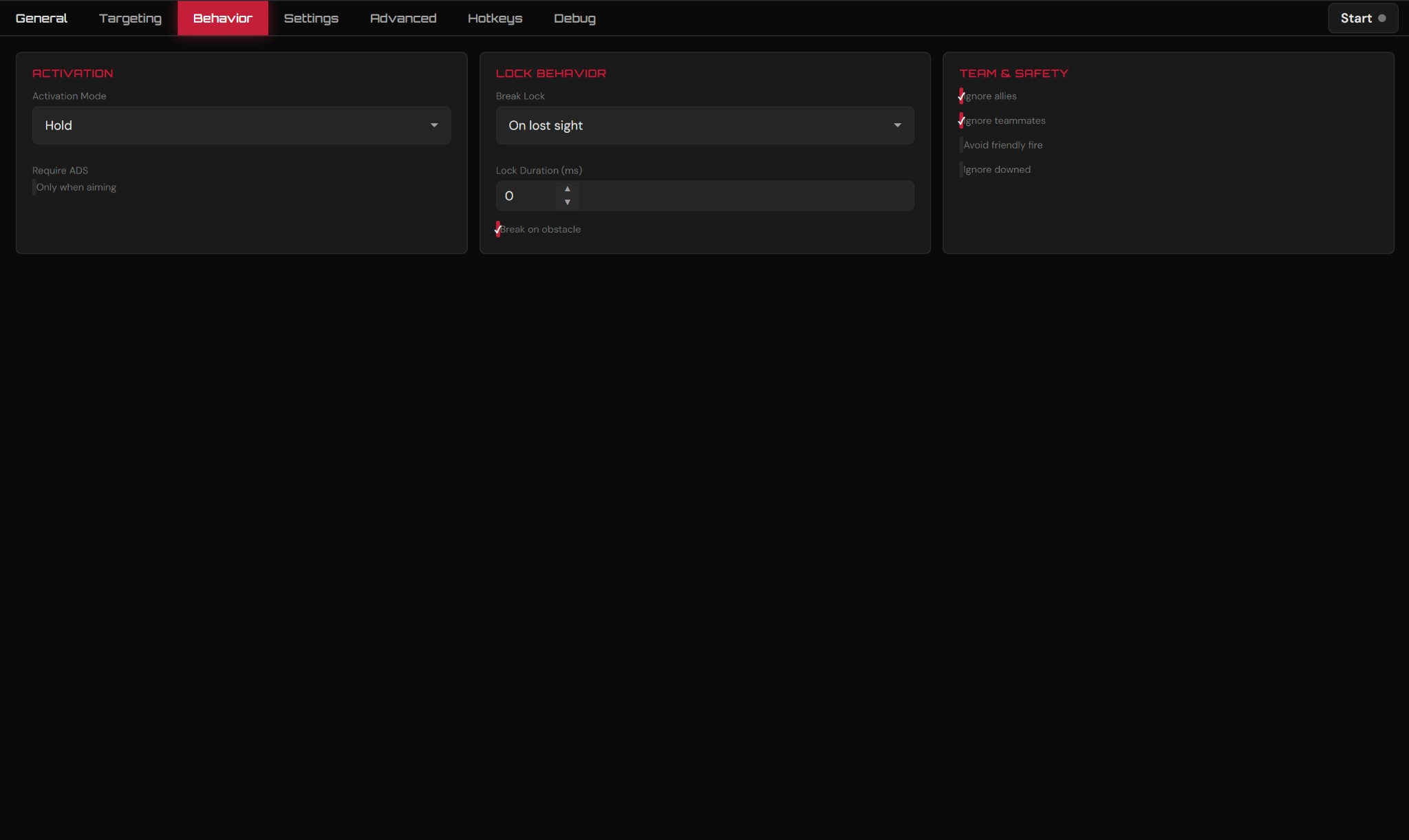Switch to the Hotkeys tab
Viewport: 1409px width, 840px height.
click(x=495, y=19)
